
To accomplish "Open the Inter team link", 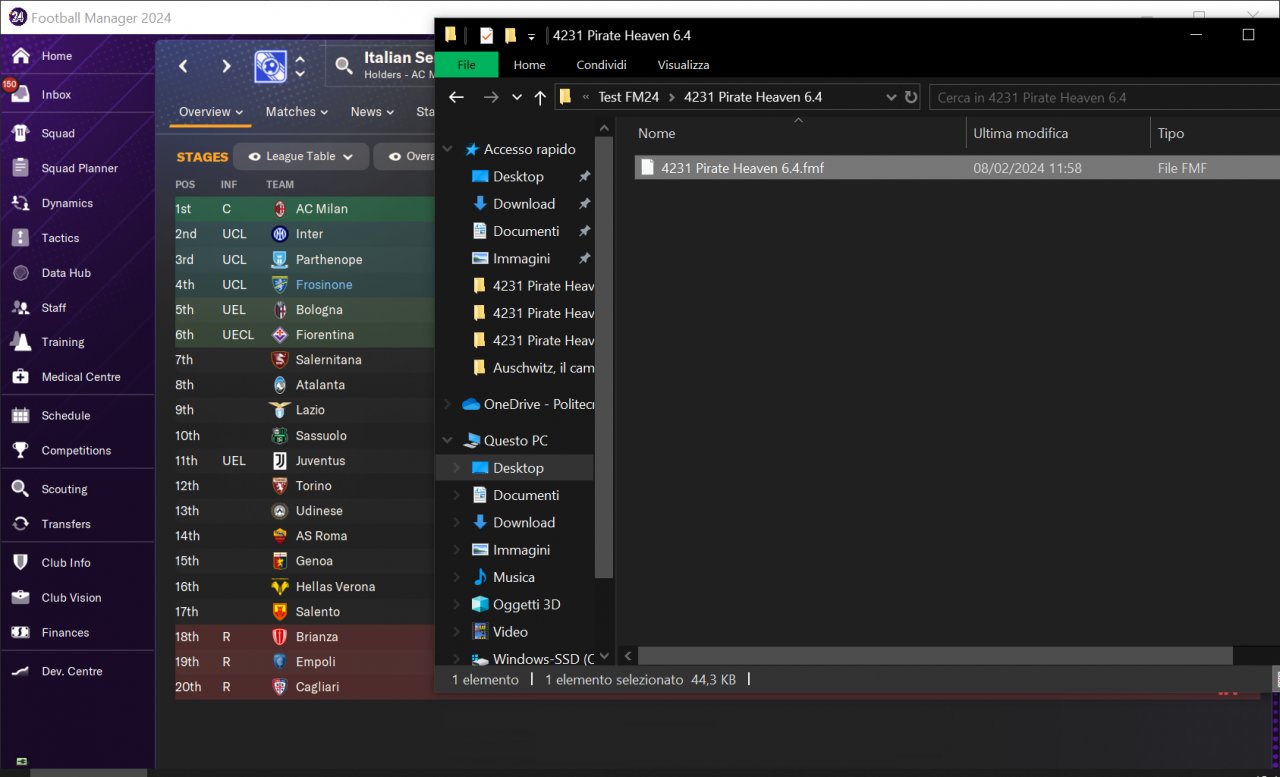I will click(309, 234).
